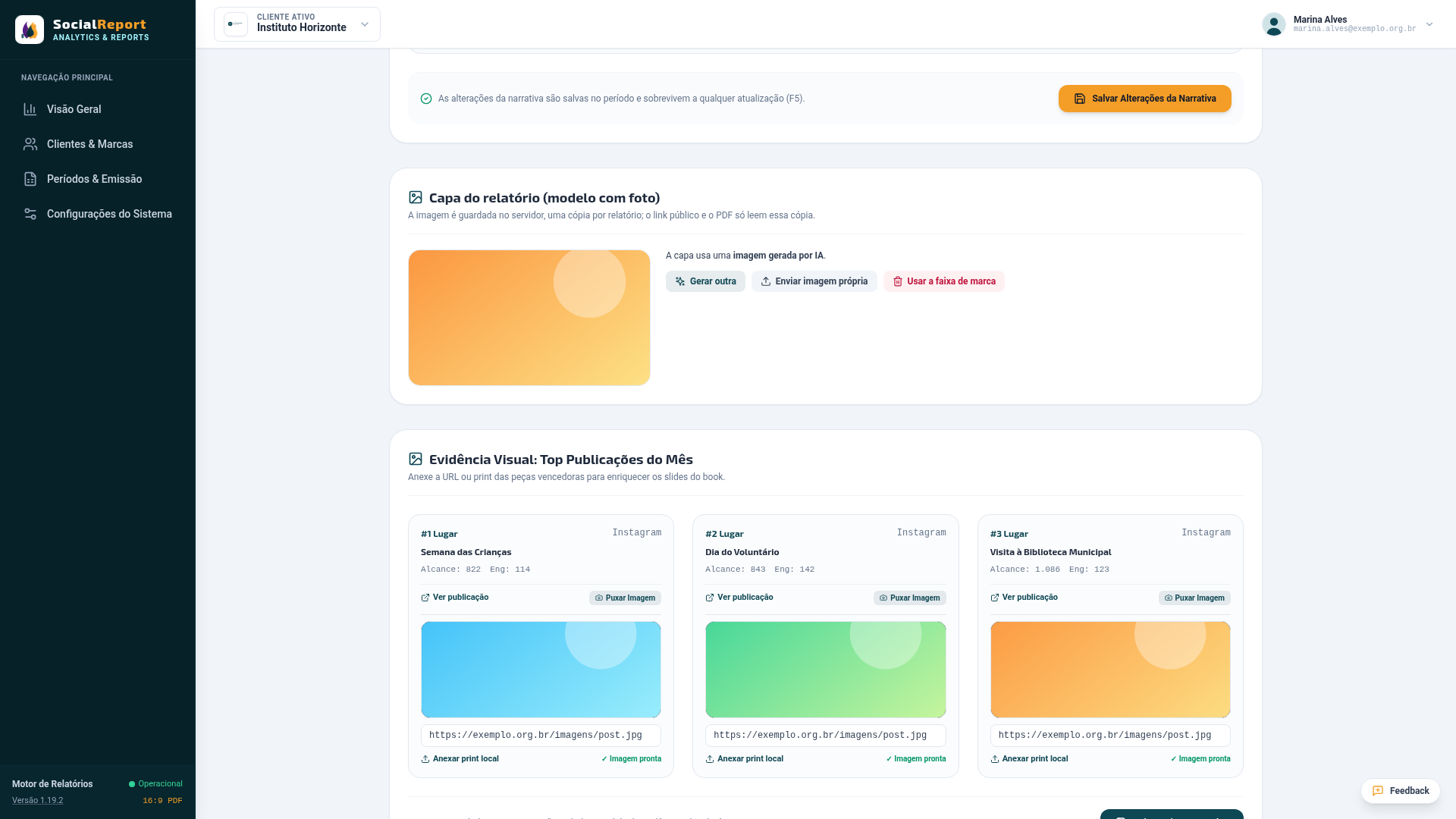1456x819 pixels.
Task: Focus the image URL field in #2 Lugar
Action: 826,736
